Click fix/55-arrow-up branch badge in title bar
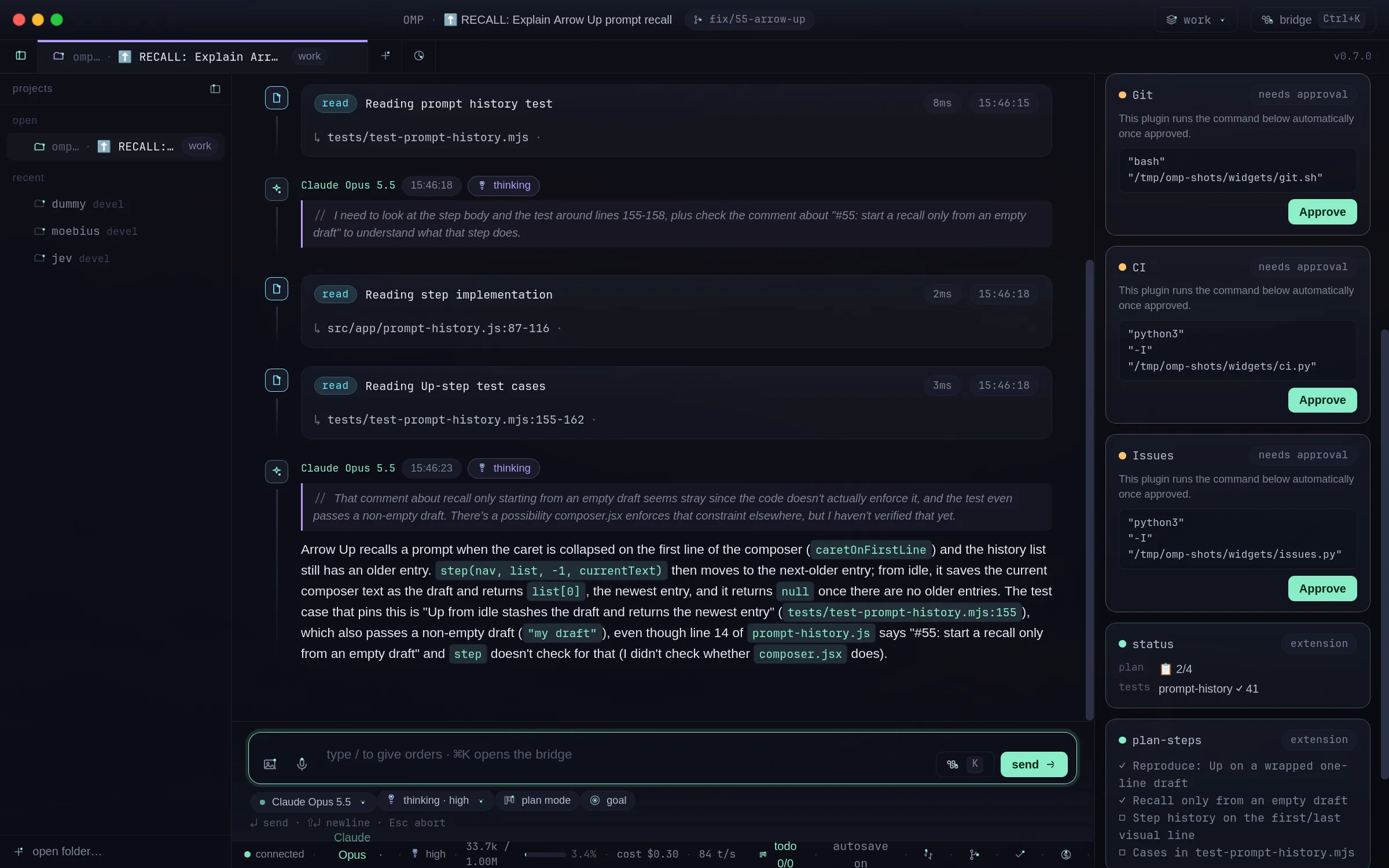The width and height of the screenshot is (1389, 868). 749,19
